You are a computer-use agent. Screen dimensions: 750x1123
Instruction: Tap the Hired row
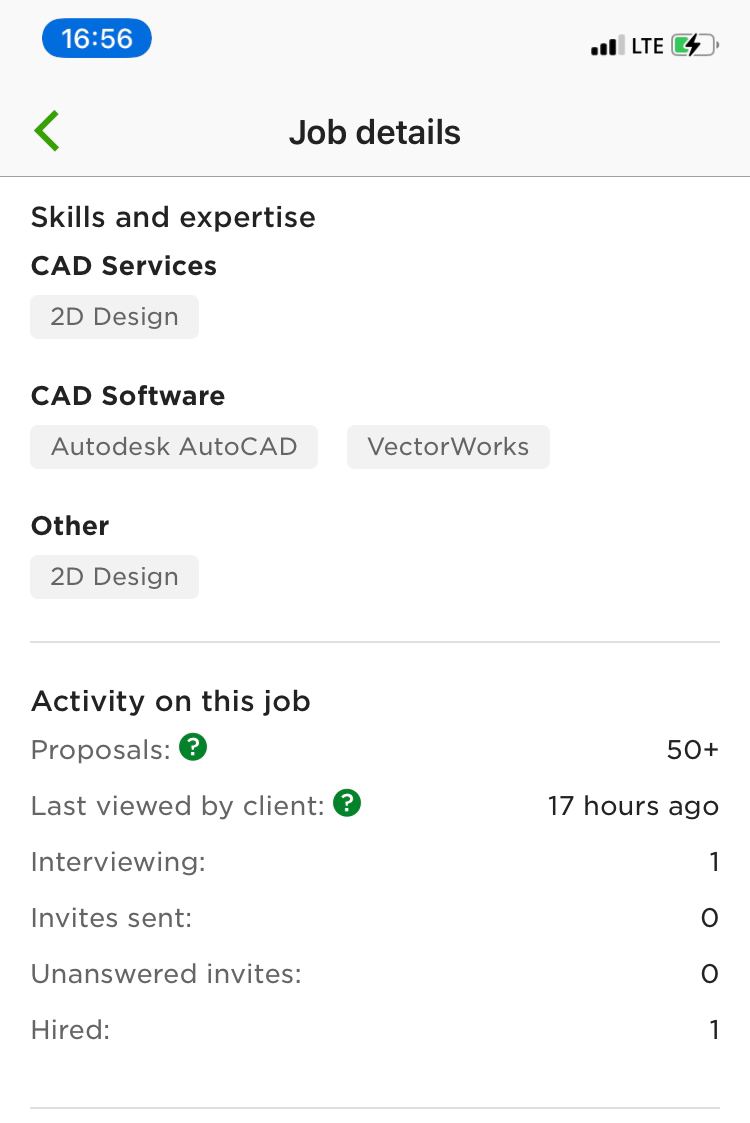375,1030
